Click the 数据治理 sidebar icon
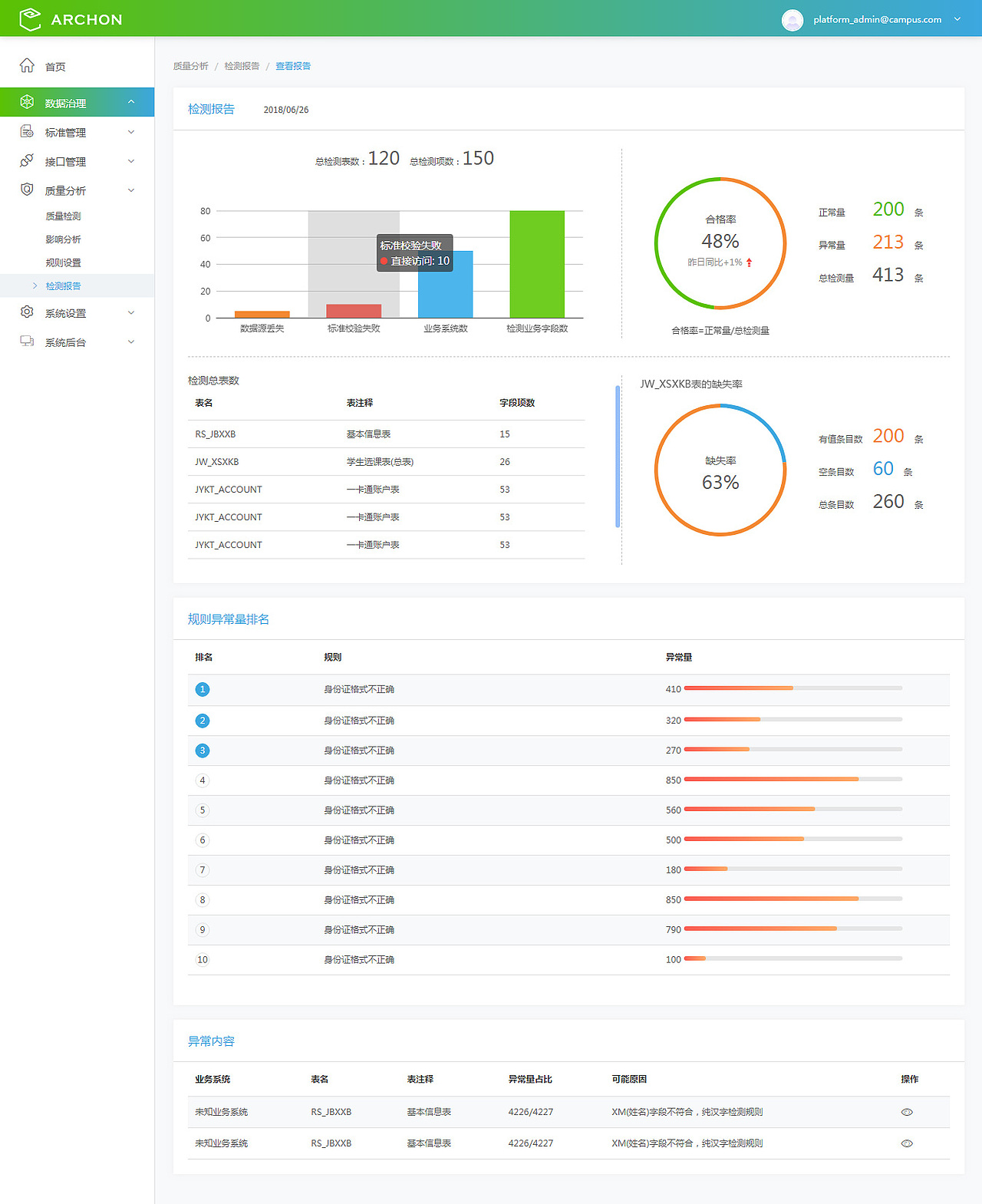Image resolution: width=982 pixels, height=1204 pixels. [x=27, y=102]
